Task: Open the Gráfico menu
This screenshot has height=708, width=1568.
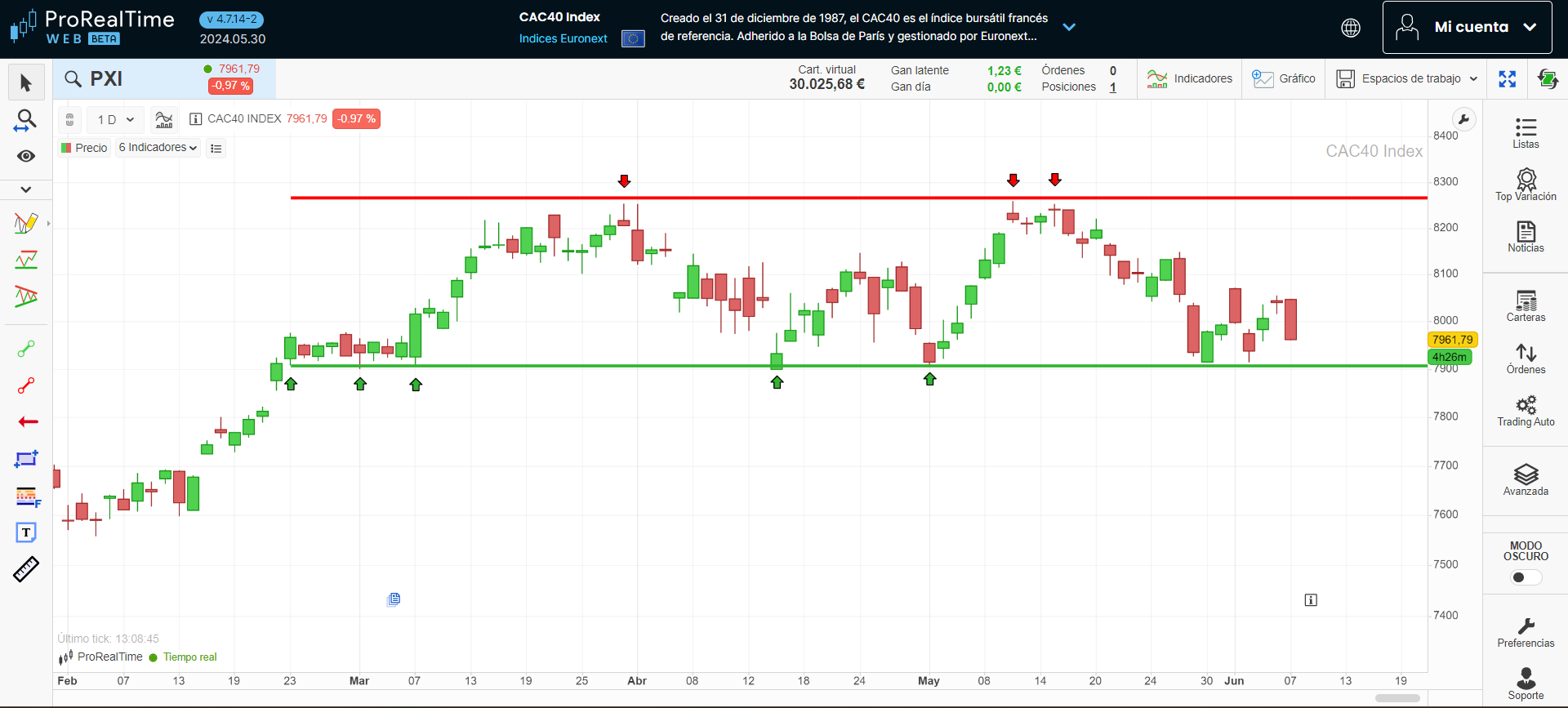Action: point(1284,79)
